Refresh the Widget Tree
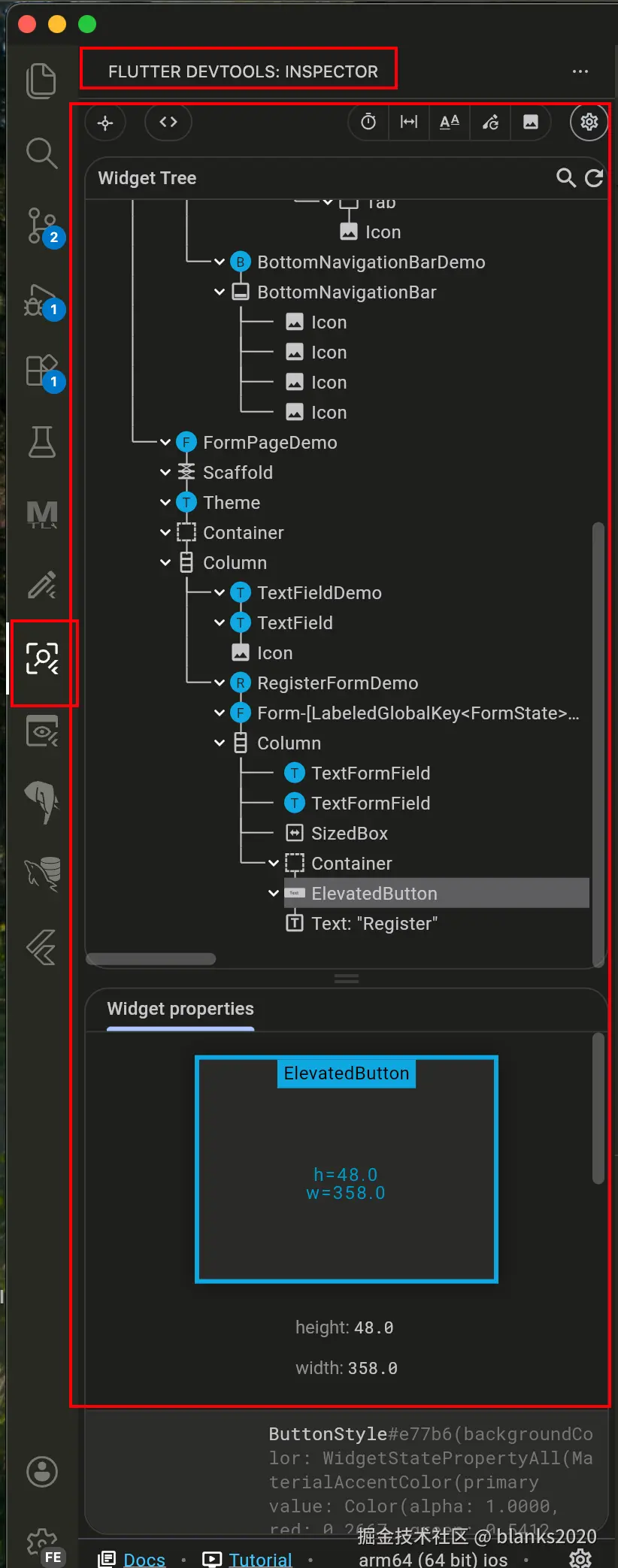Image resolution: width=618 pixels, height=1568 pixels. click(x=594, y=178)
